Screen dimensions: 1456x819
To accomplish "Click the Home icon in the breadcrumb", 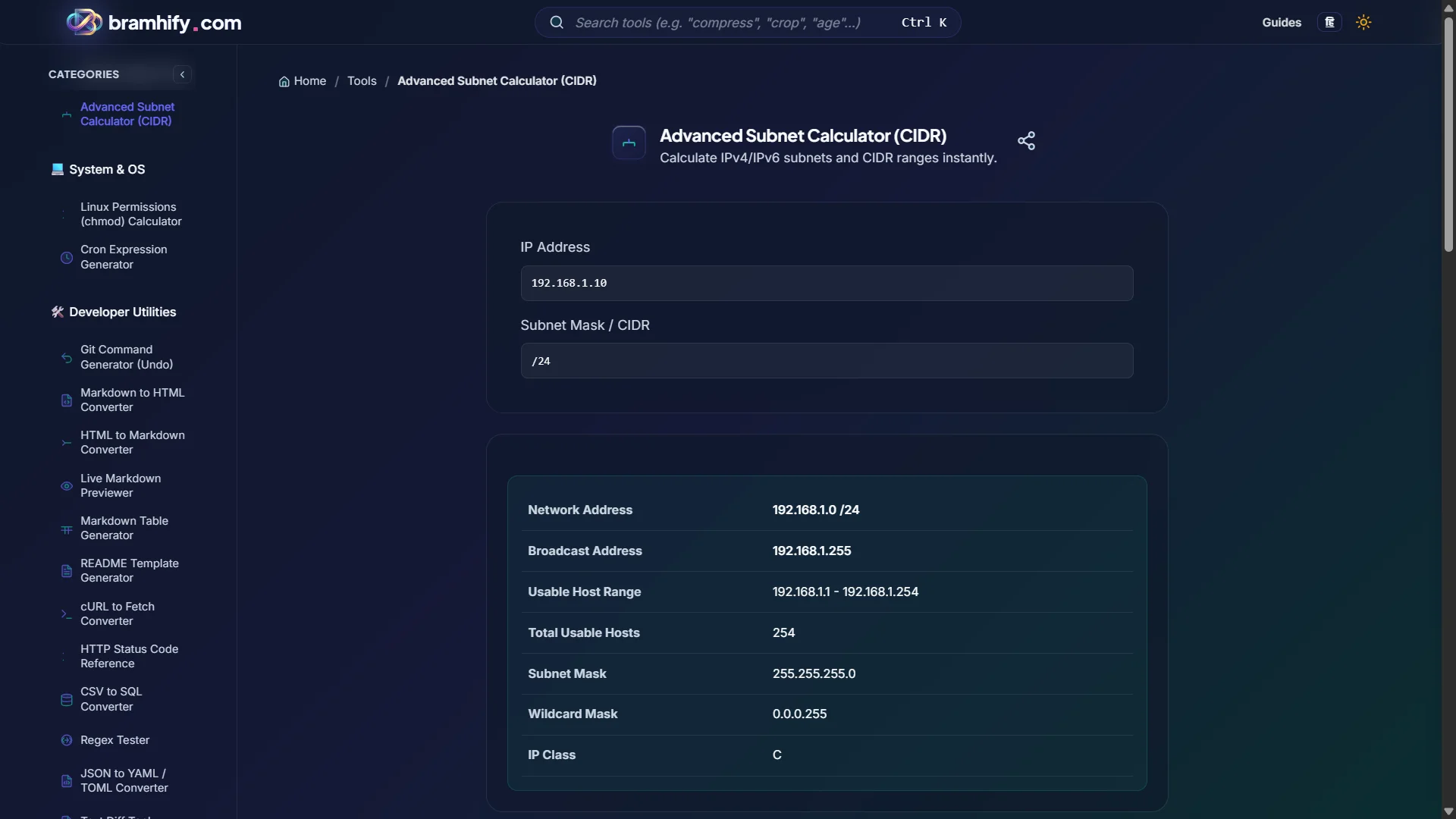I will coord(284,81).
